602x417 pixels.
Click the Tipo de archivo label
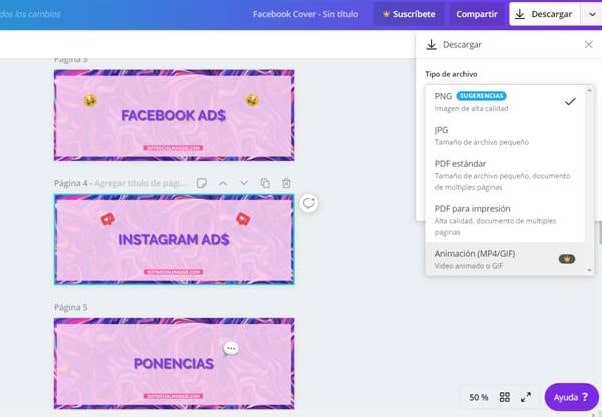tap(451, 74)
